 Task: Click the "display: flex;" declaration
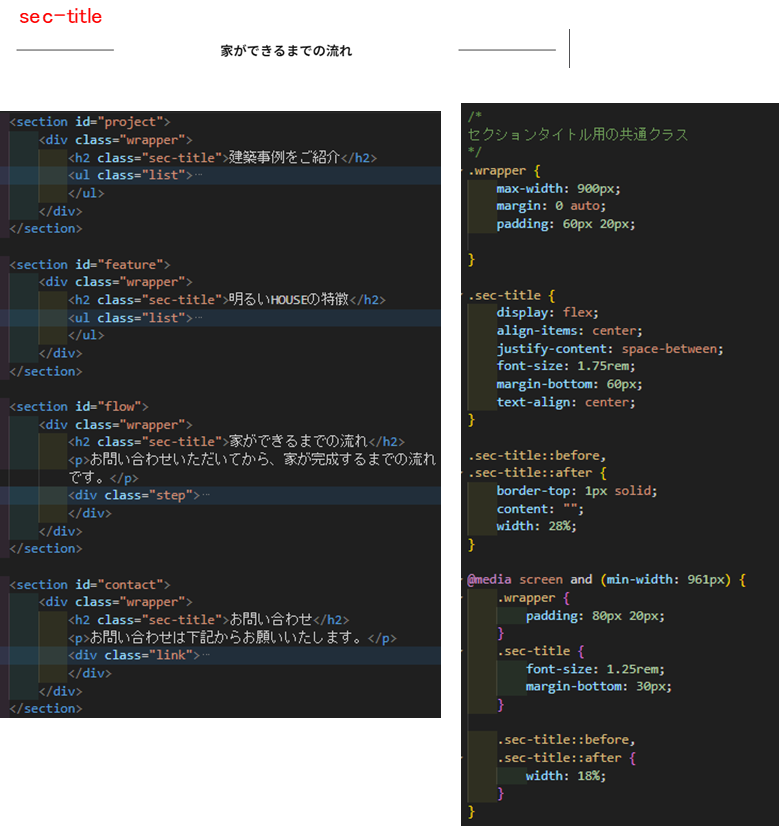pyautogui.click(x=547, y=312)
